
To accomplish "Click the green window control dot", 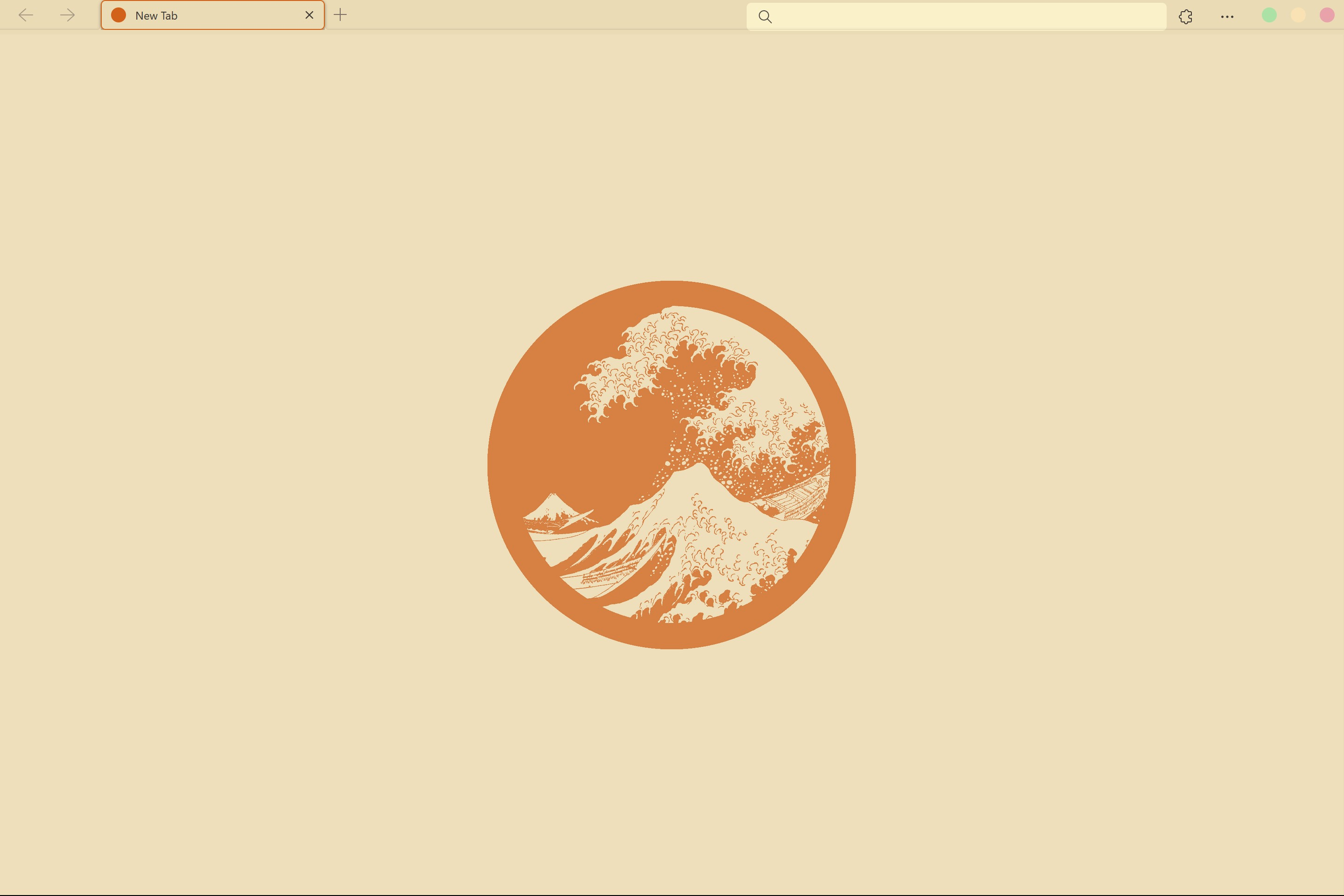I will (x=1269, y=15).
